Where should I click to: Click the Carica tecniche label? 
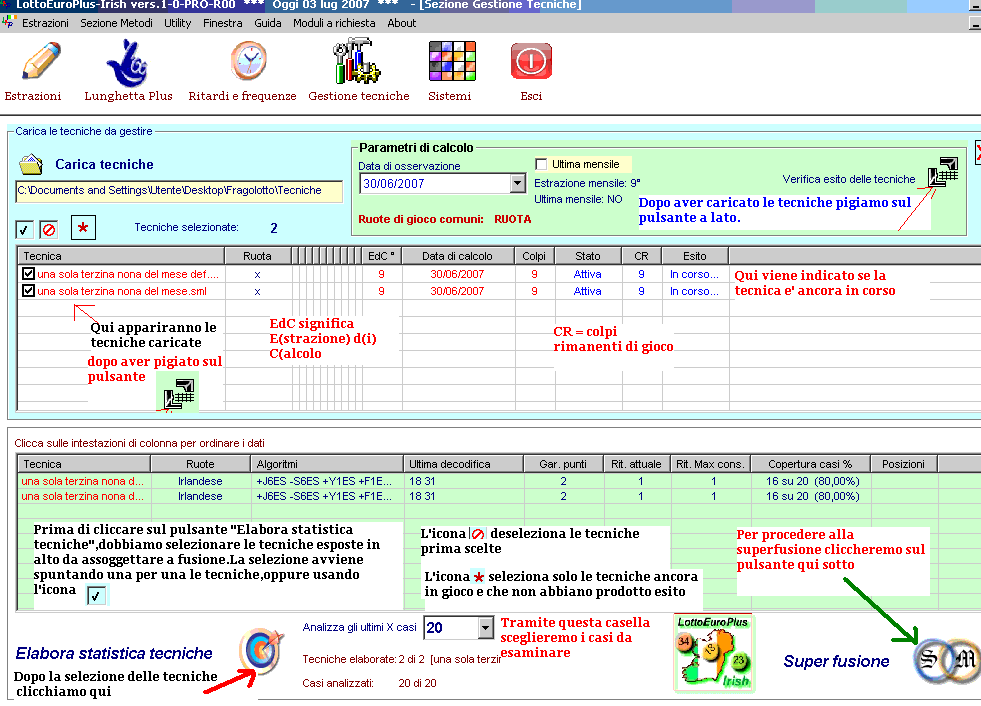coord(104,165)
